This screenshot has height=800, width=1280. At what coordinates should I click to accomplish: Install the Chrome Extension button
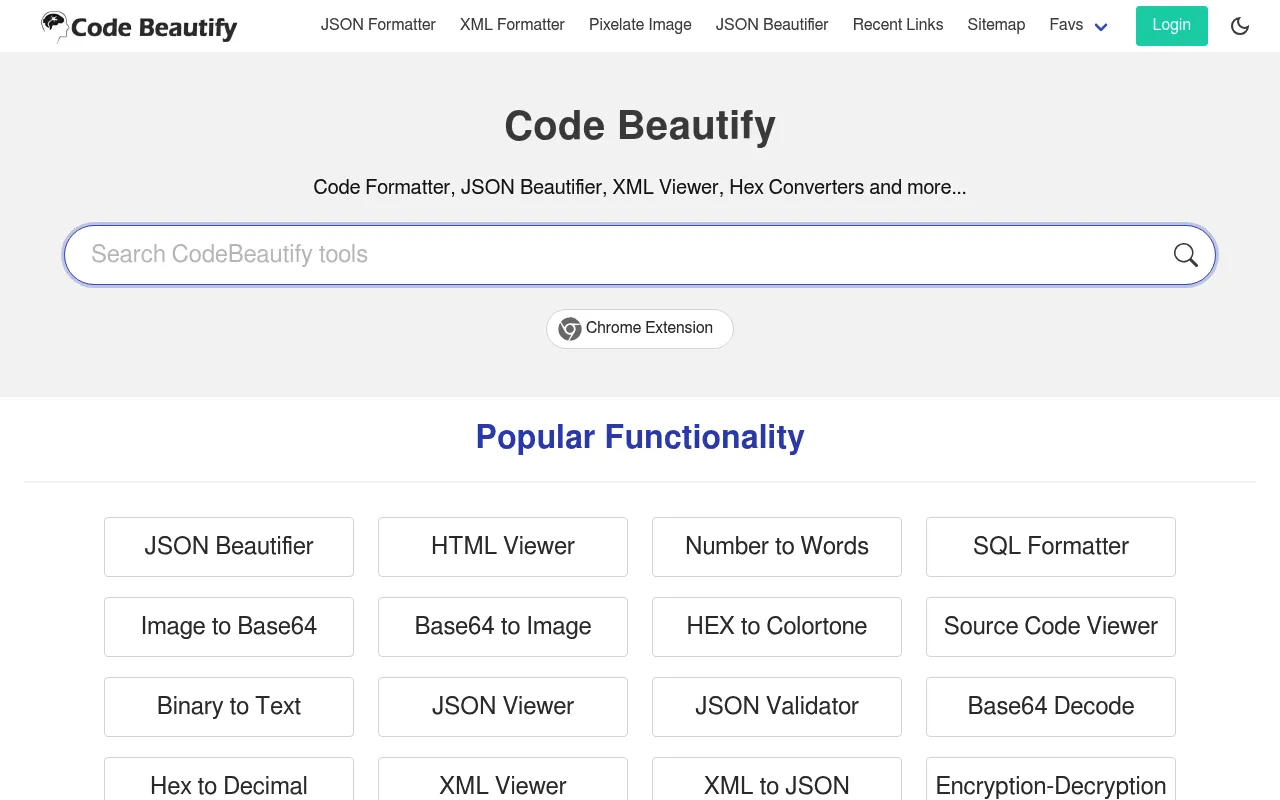point(640,329)
